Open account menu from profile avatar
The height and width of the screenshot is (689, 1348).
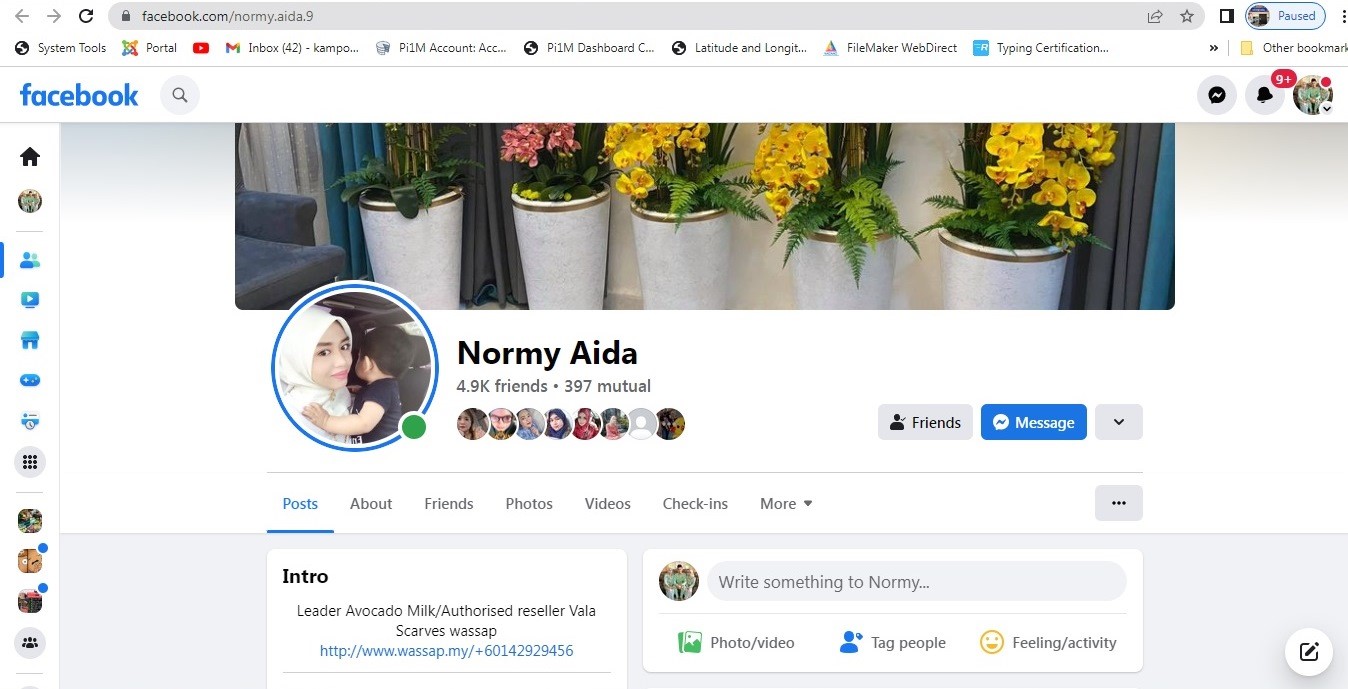[x=1312, y=95]
